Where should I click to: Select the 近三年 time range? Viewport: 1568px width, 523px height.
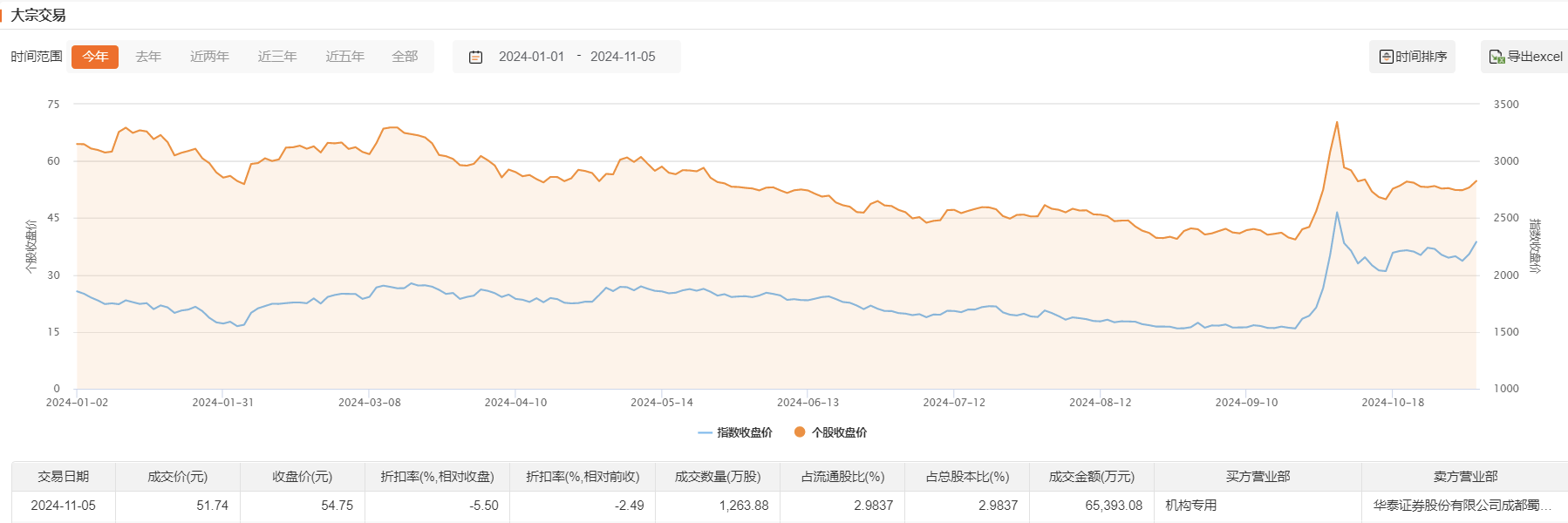coord(277,57)
